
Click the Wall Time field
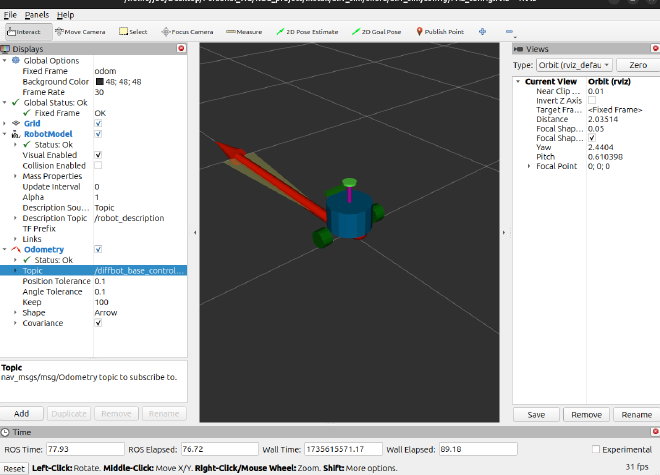coord(343,449)
